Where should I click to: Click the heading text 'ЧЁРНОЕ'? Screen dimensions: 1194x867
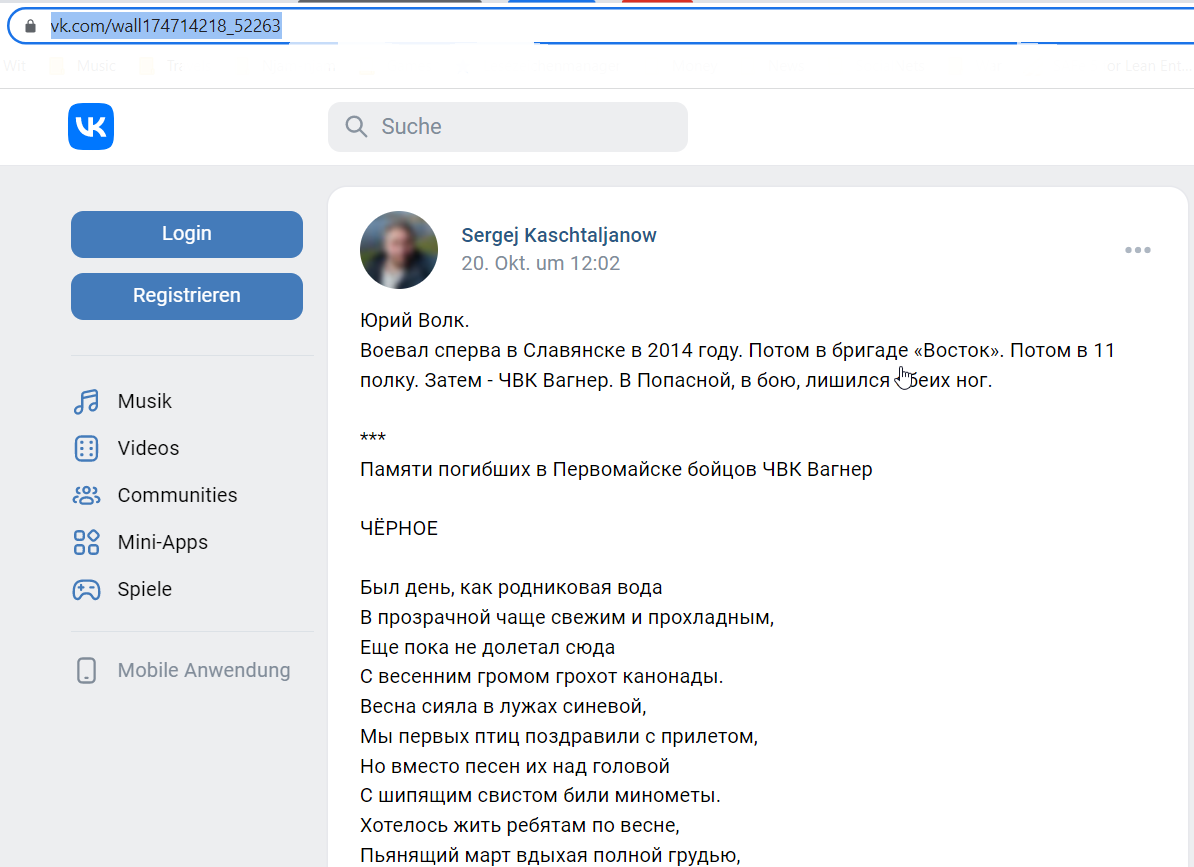pyautogui.click(x=399, y=528)
